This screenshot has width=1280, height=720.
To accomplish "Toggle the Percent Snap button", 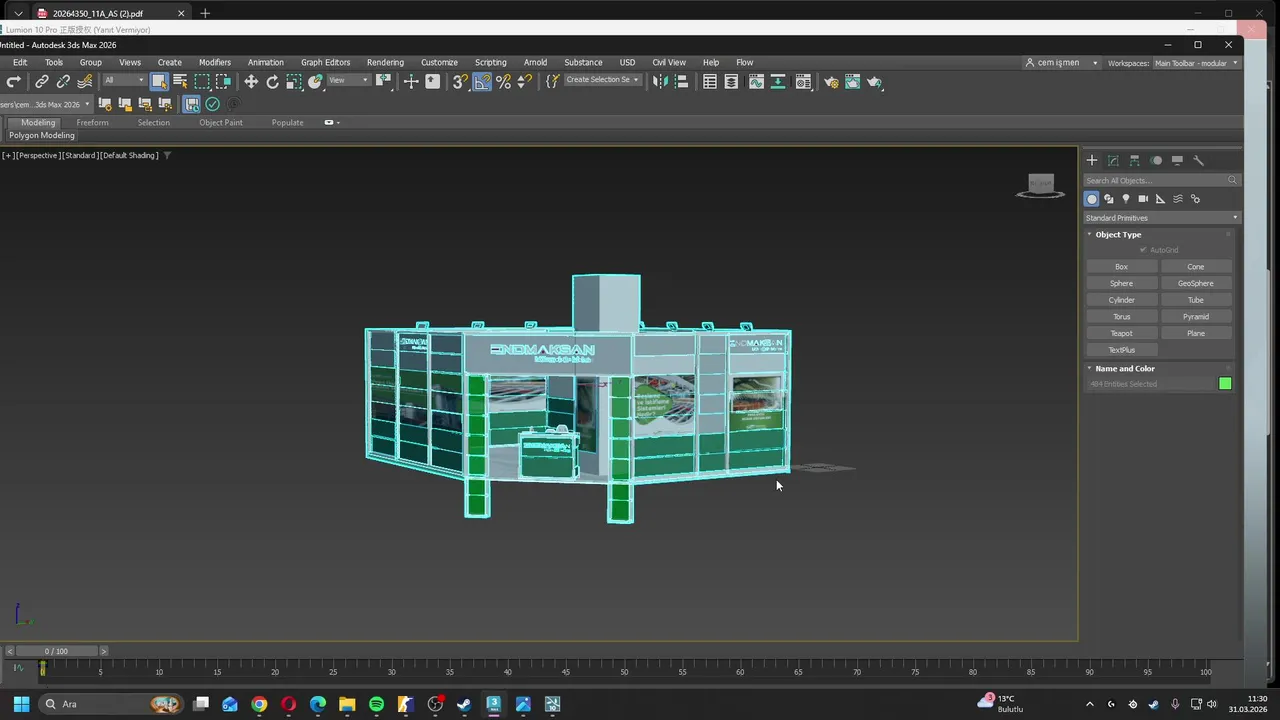I will (x=504, y=82).
